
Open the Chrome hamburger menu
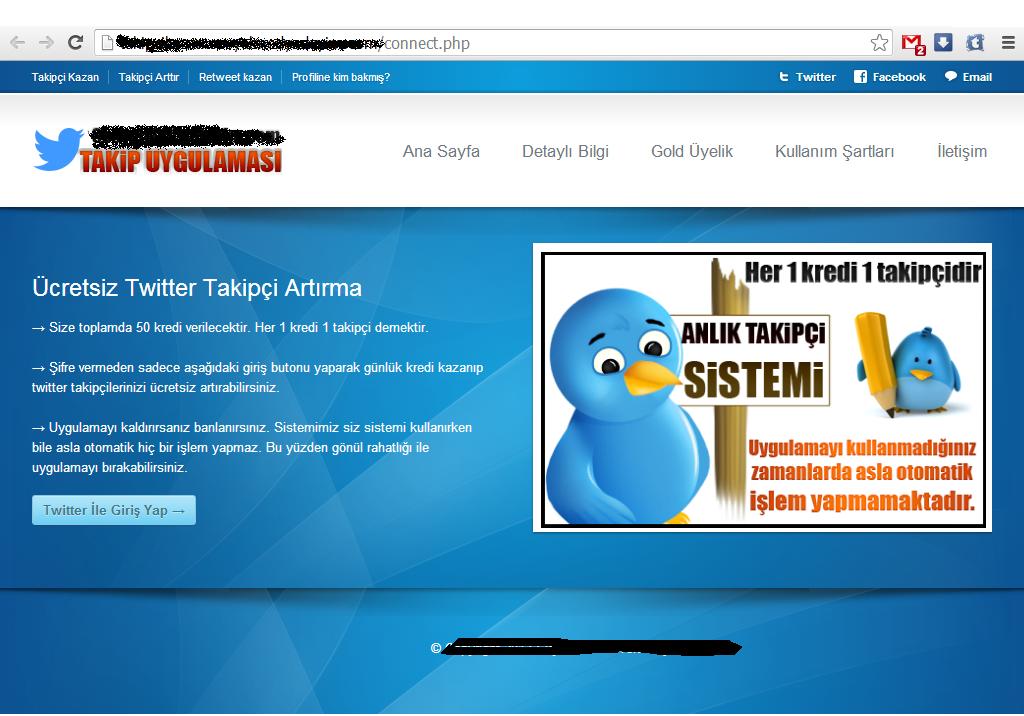(1008, 43)
